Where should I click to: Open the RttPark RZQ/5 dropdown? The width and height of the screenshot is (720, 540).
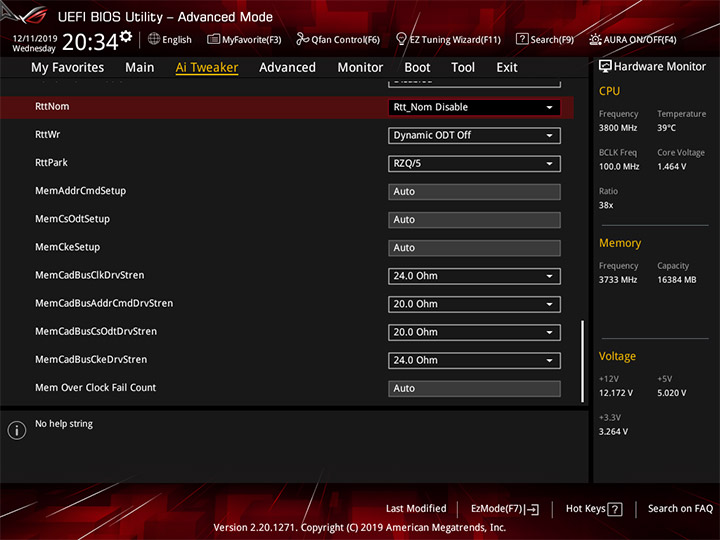pos(474,163)
